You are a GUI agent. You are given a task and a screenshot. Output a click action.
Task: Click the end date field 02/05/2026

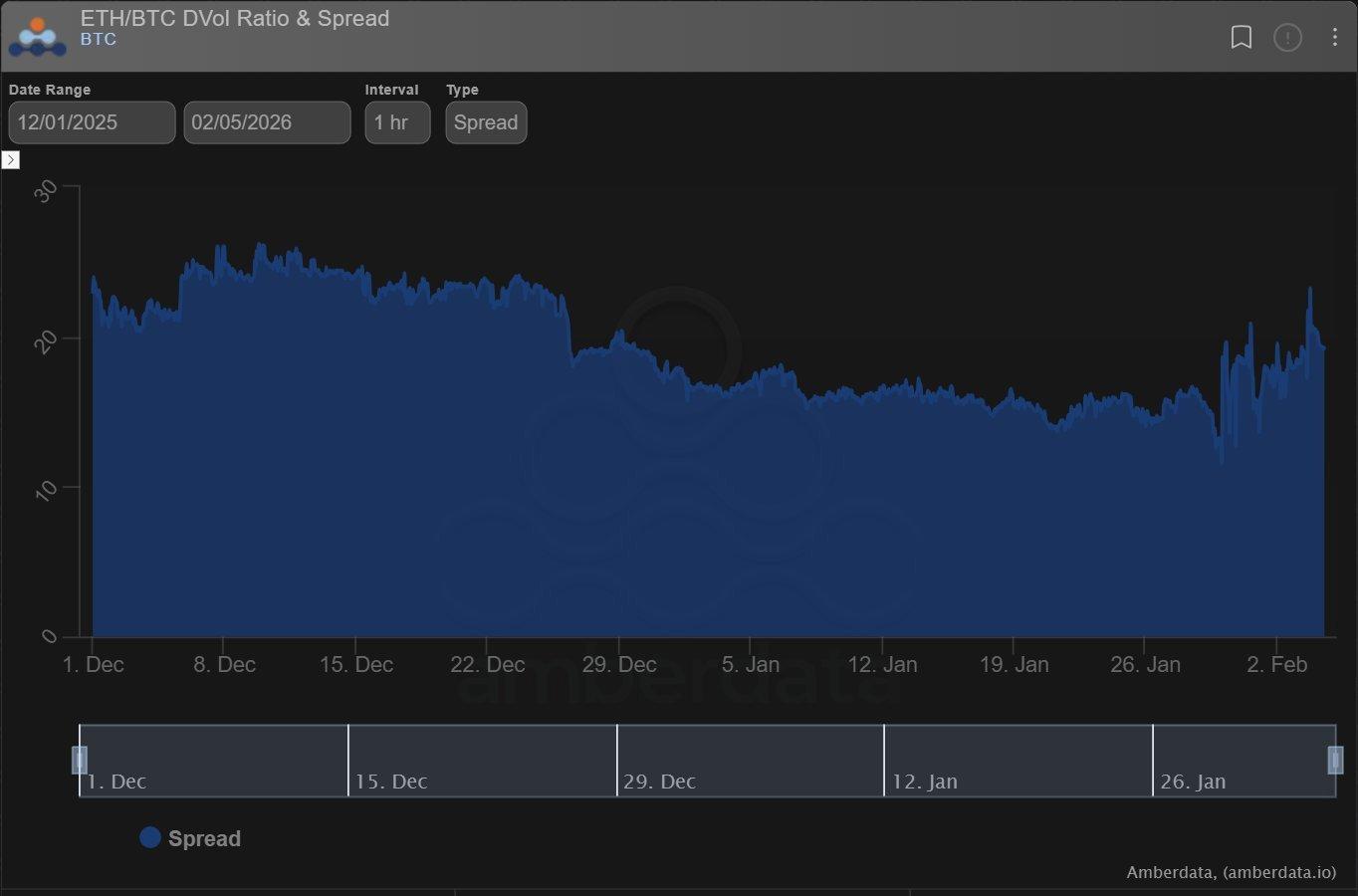point(267,122)
